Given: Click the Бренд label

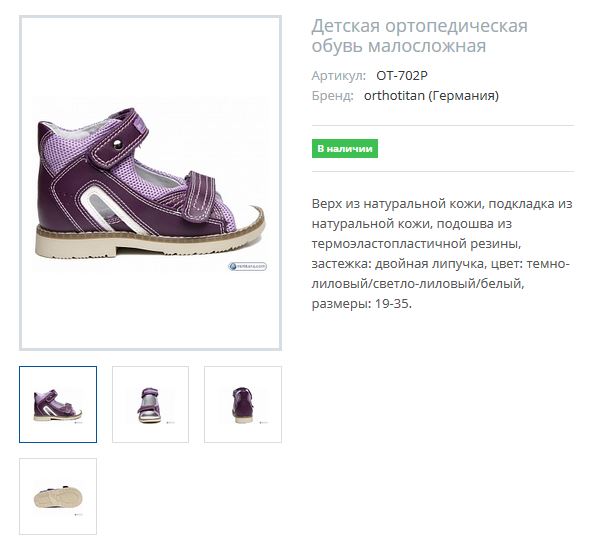Looking at the screenshot, I should tap(333, 96).
